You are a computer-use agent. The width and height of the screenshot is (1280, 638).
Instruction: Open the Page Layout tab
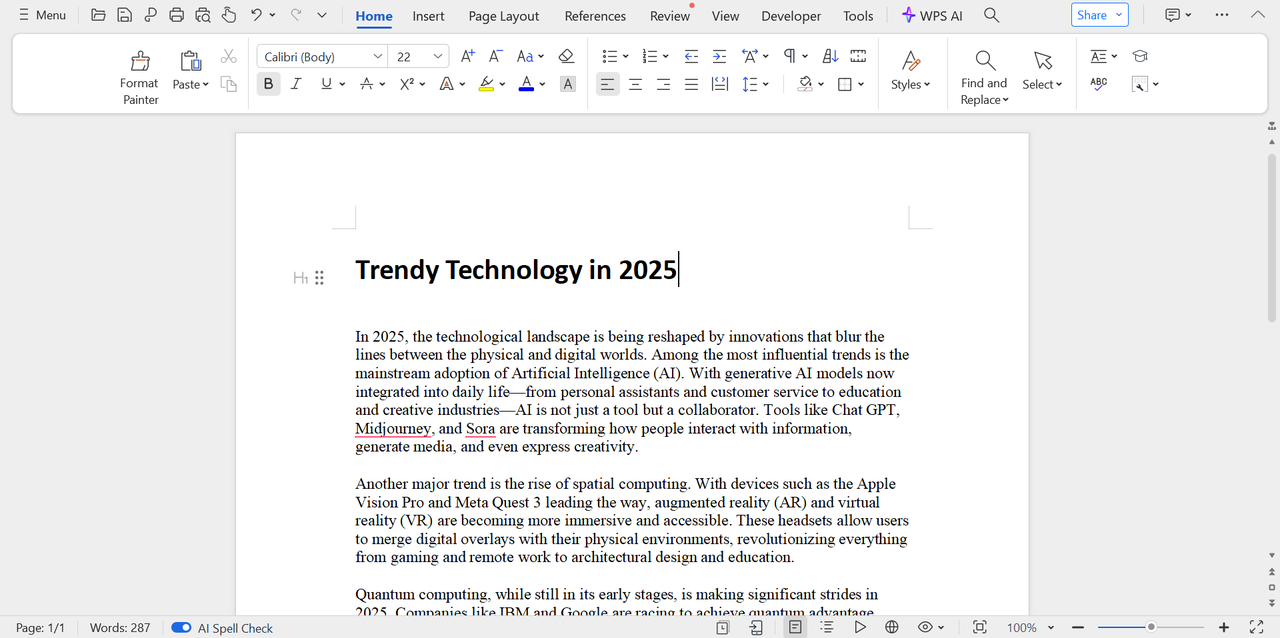pos(504,16)
